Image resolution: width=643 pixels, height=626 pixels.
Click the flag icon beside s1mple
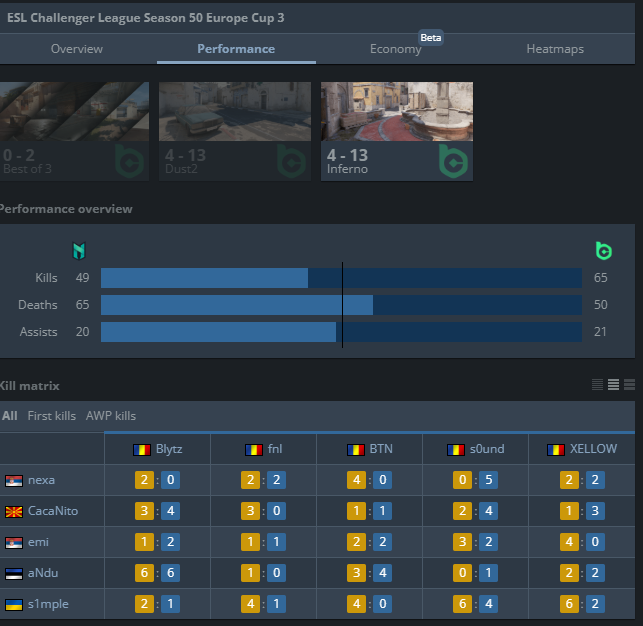(14, 604)
